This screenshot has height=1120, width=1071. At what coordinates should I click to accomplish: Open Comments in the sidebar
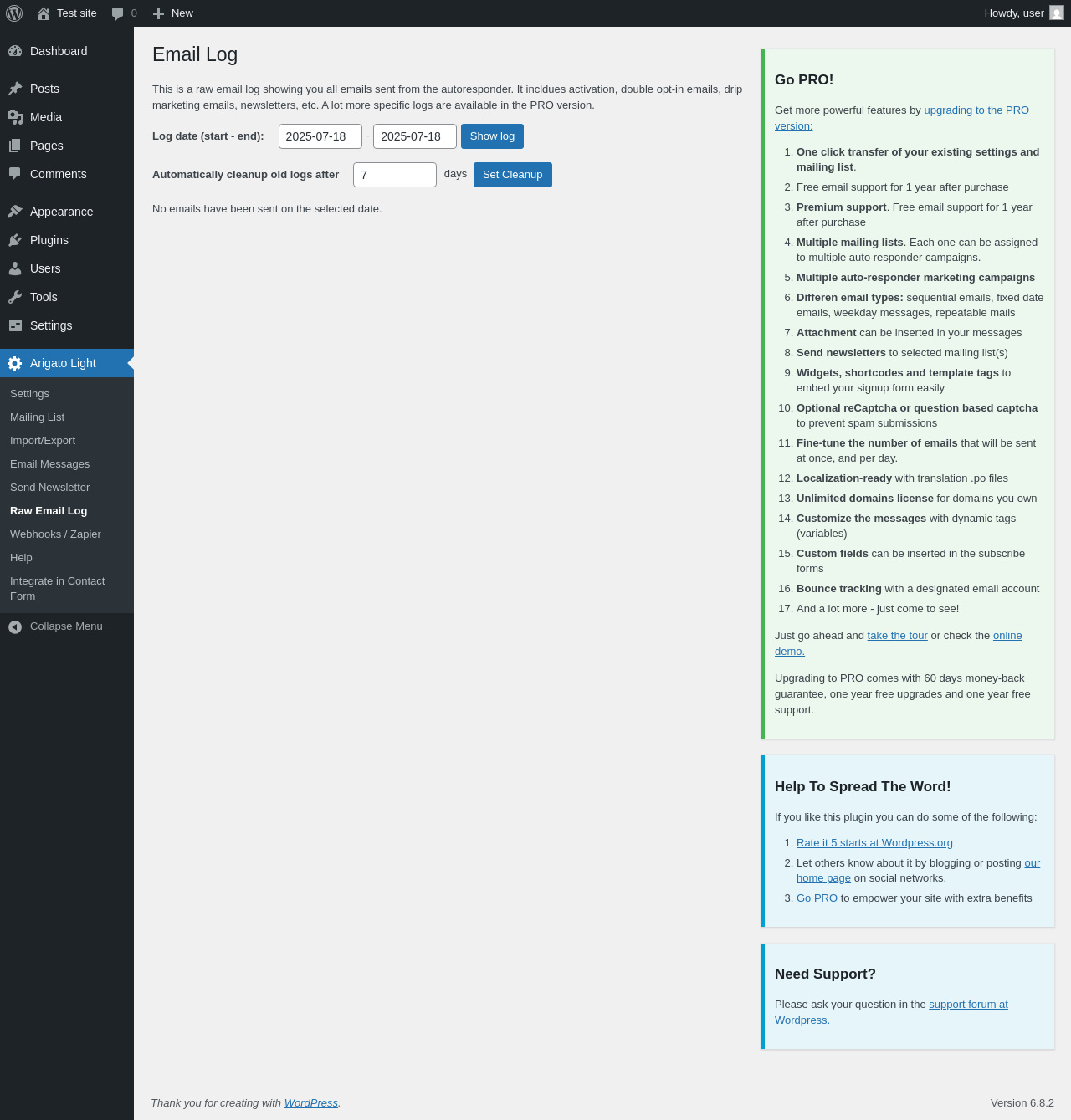coord(59,174)
